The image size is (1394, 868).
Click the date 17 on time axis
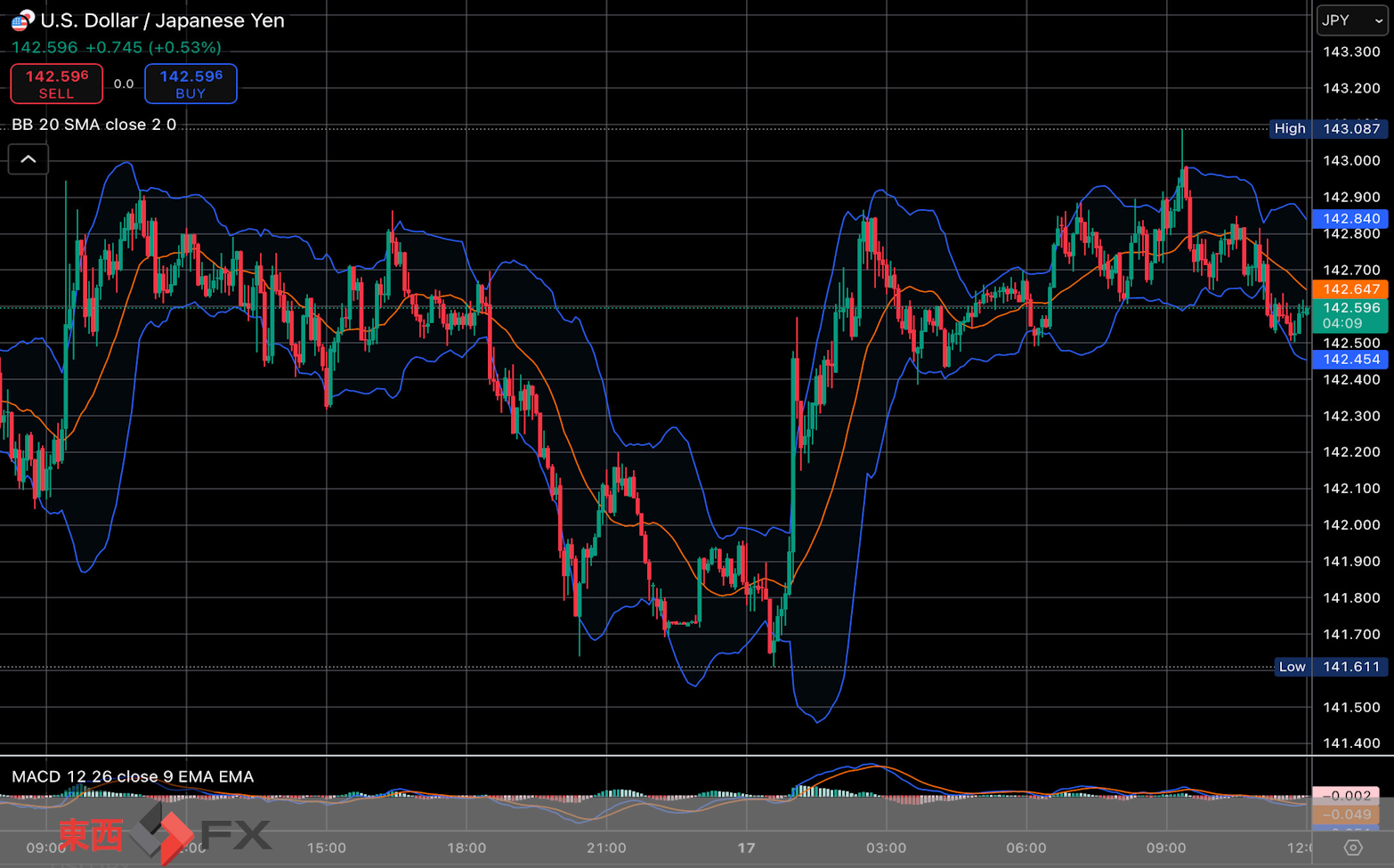point(746,848)
